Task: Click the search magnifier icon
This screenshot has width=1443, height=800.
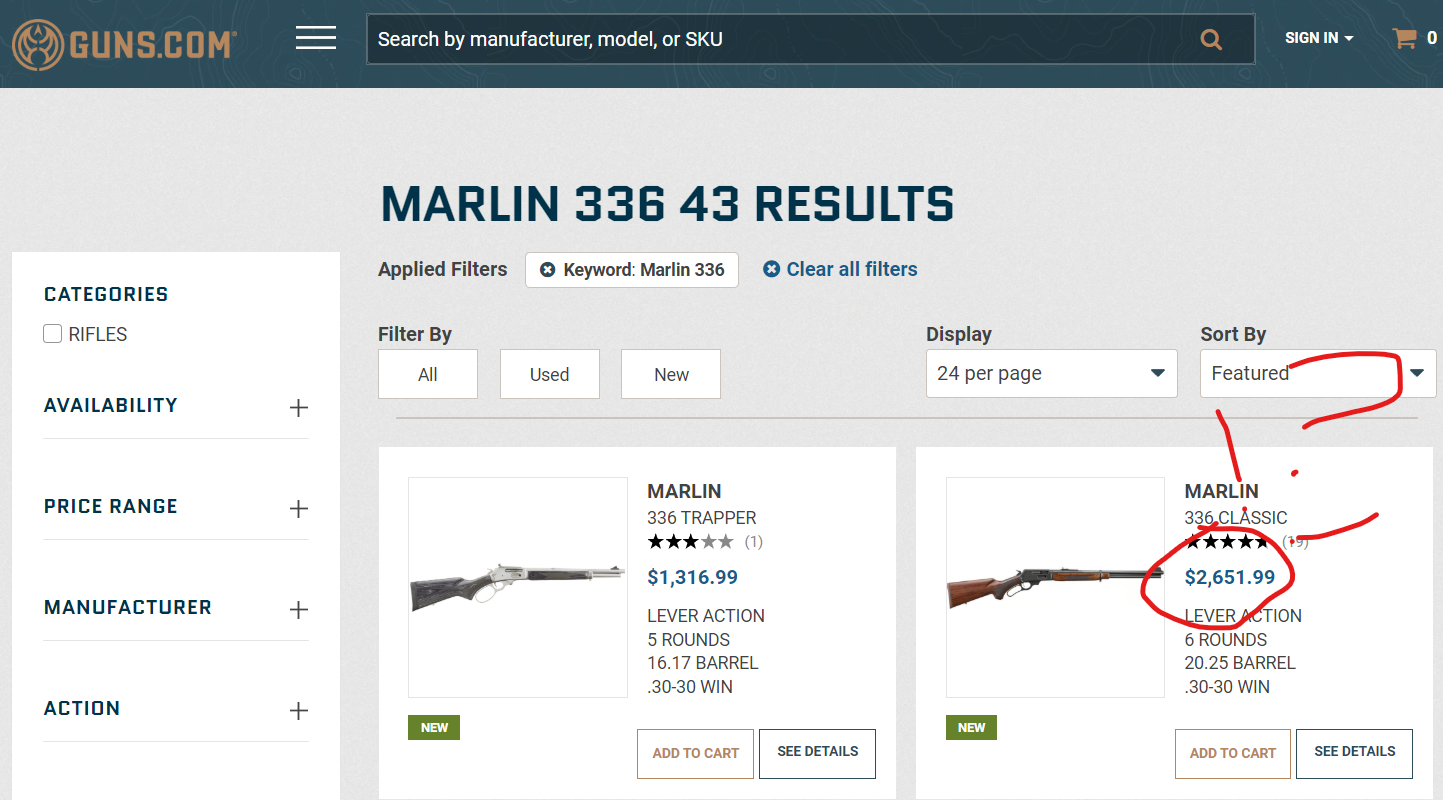Action: pyautogui.click(x=1211, y=40)
